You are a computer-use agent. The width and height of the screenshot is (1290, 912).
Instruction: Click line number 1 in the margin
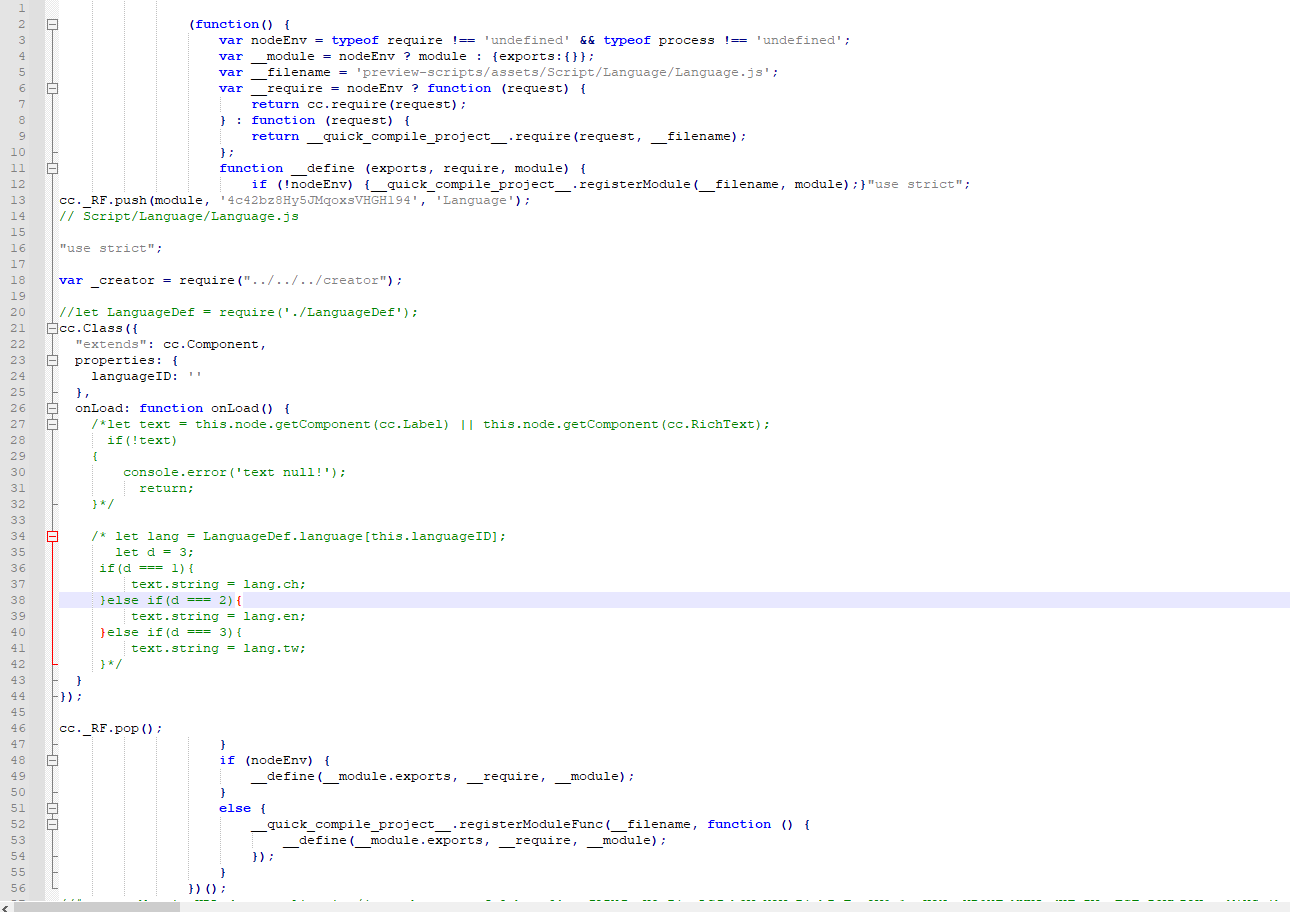22,8
